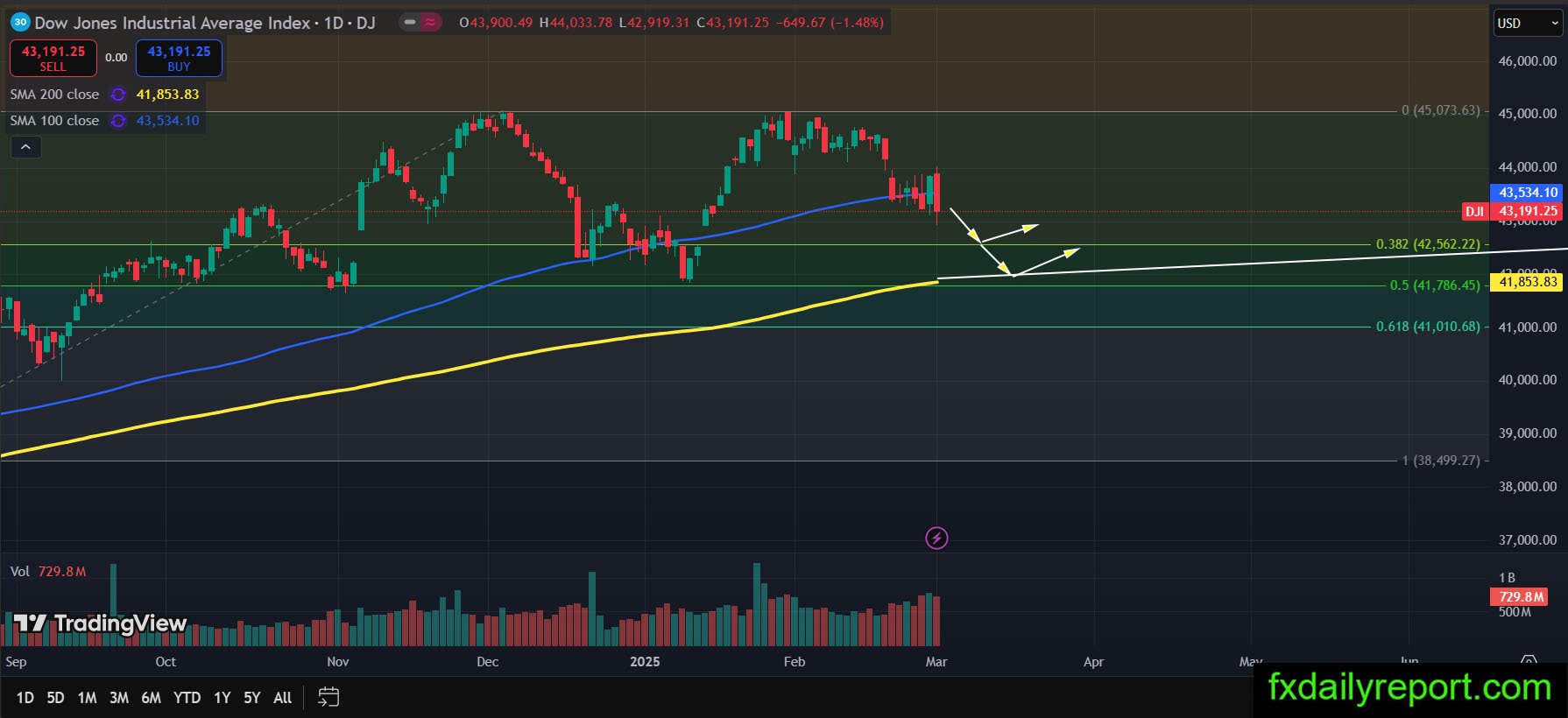Screen dimensions: 1568x718
Task: Select the 6M time range
Action: click(152, 698)
